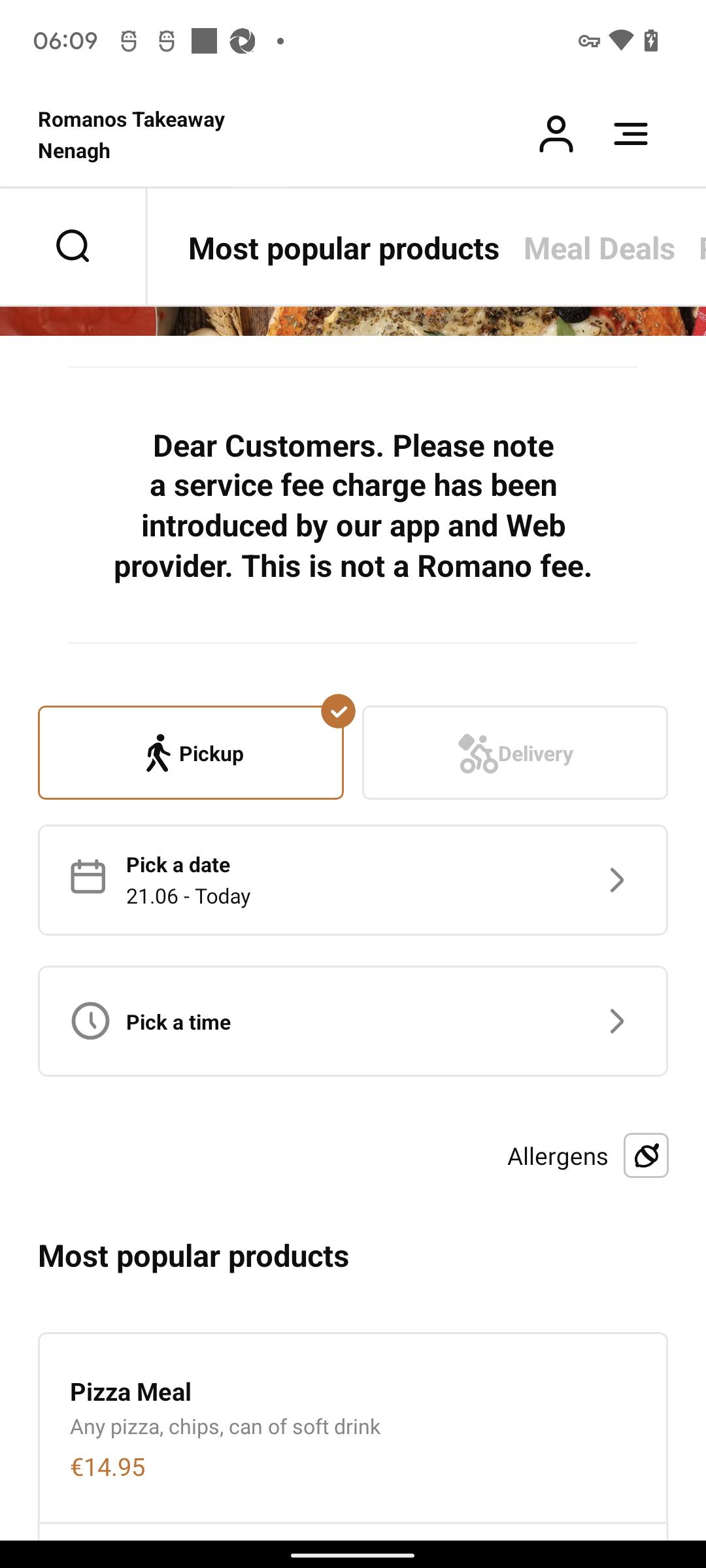Open the Pizza Meal product card

click(x=353, y=1428)
